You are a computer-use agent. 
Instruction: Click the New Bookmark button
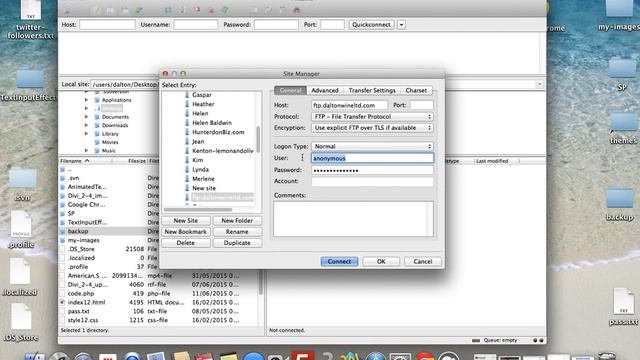coord(186,231)
